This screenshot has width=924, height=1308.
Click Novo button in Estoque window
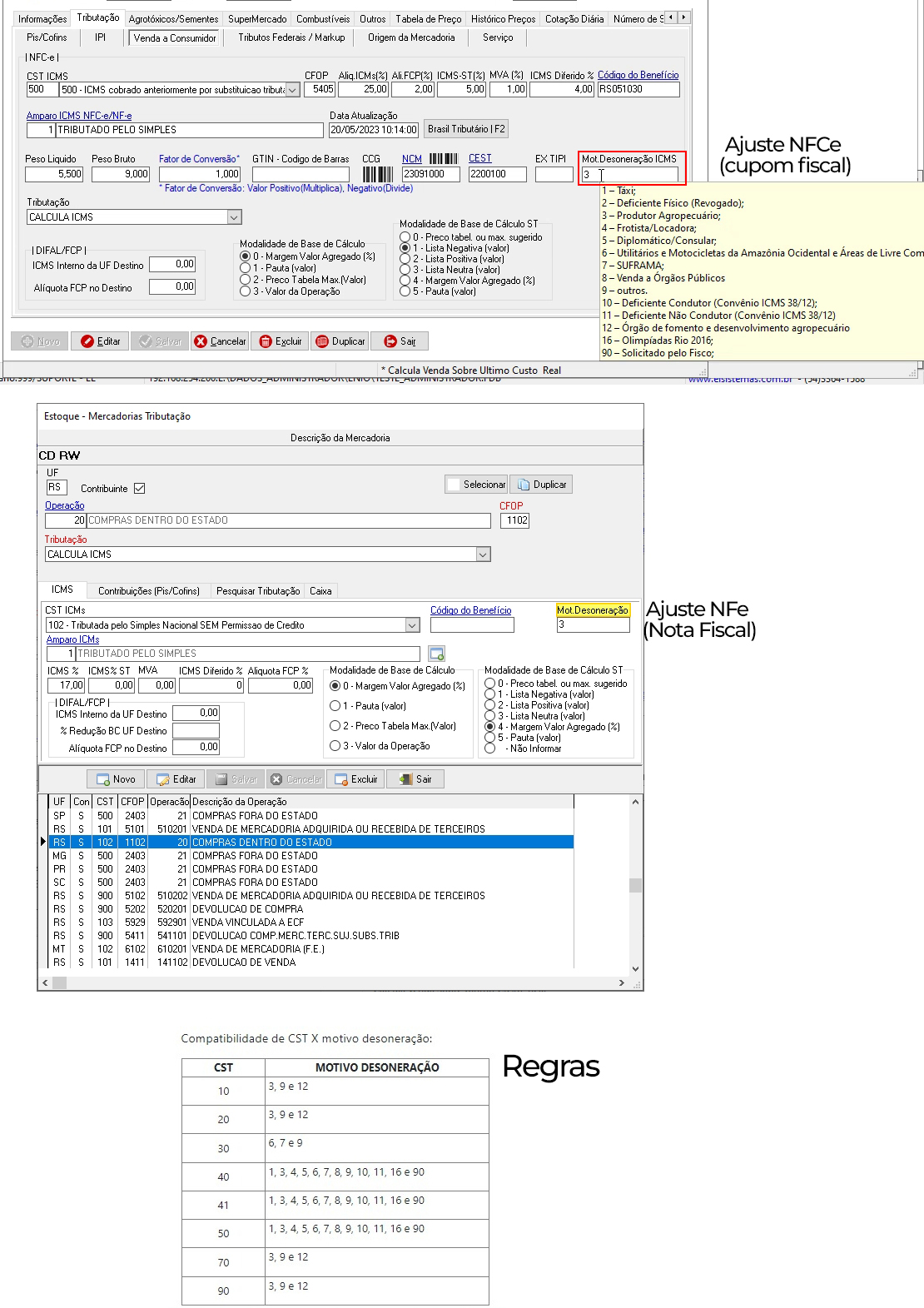pos(116,779)
